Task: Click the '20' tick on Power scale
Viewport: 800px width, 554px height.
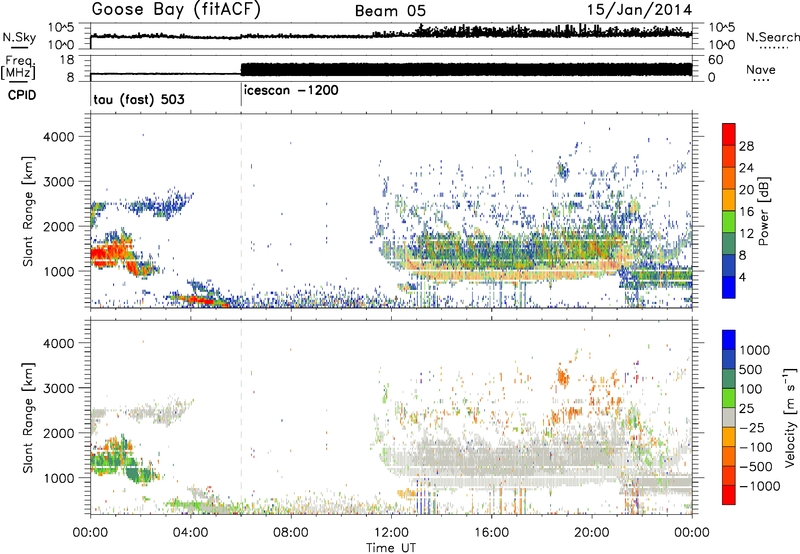Action: click(x=746, y=190)
